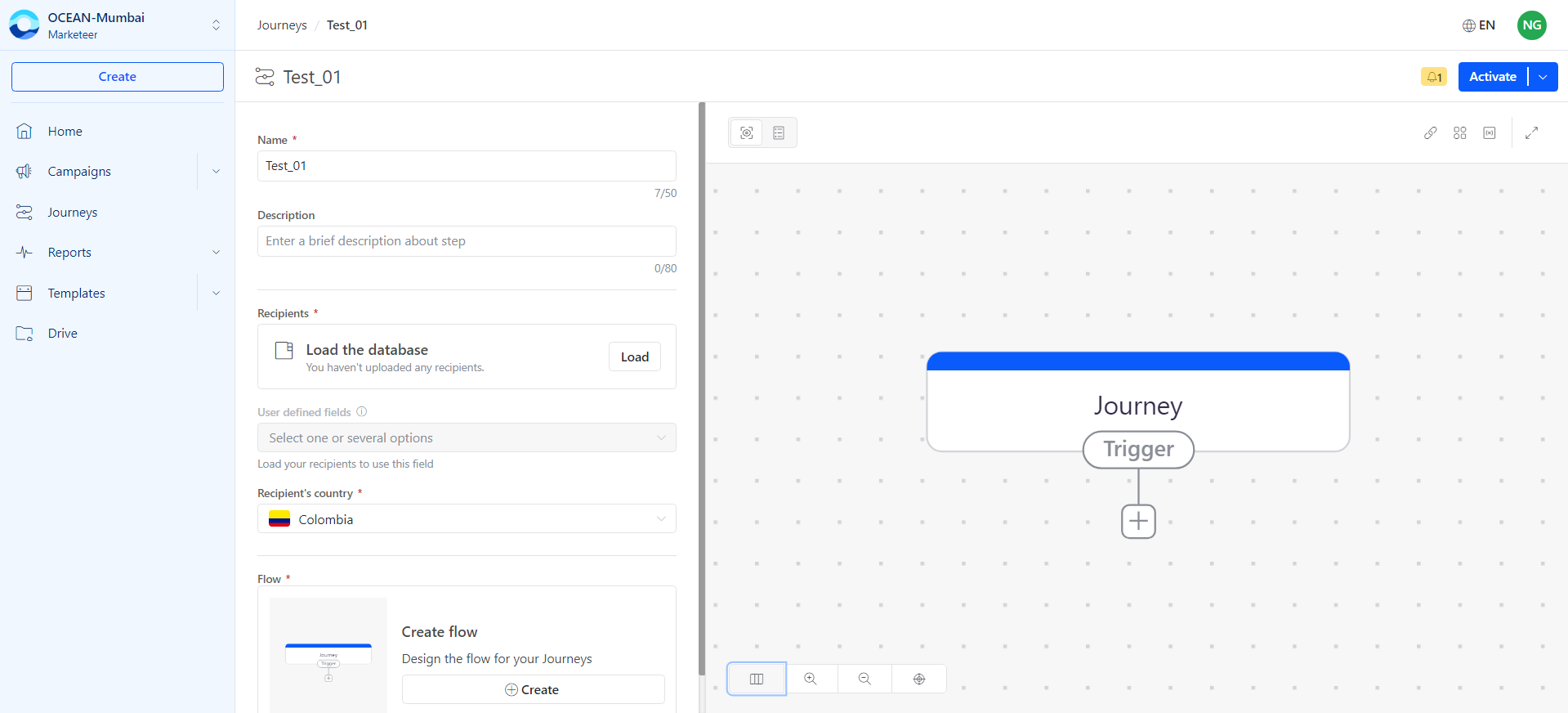Switch to canvas preview view icon

(x=747, y=132)
